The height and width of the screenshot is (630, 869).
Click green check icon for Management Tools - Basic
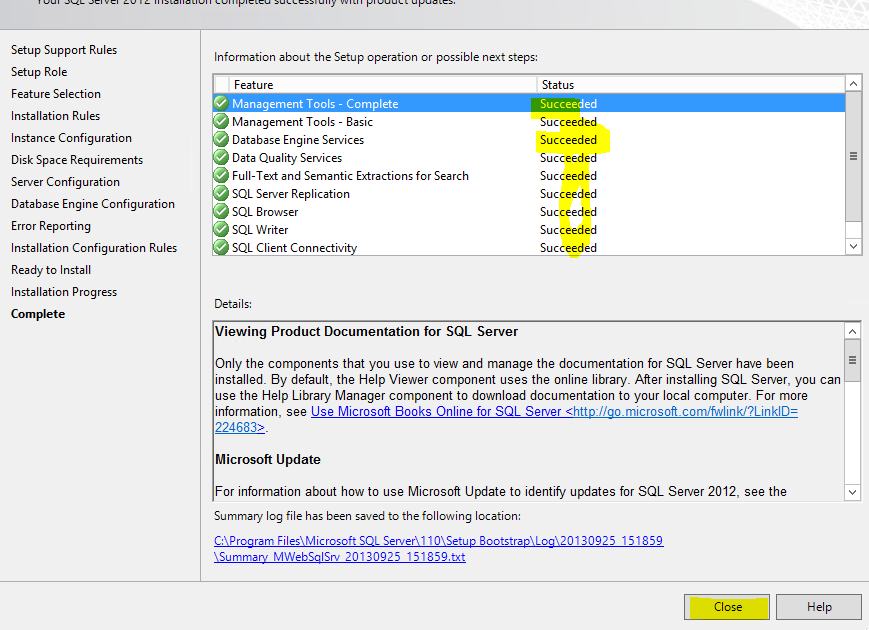tap(221, 121)
